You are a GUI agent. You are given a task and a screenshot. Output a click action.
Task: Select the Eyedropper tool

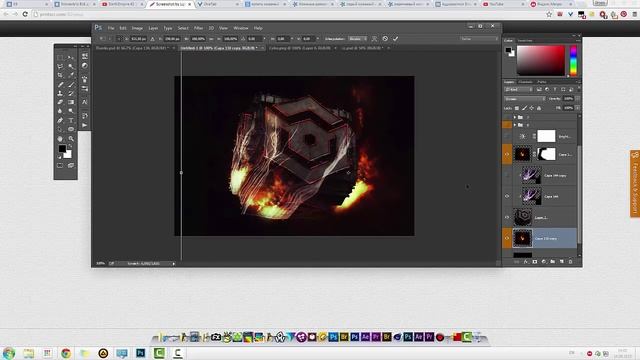pos(71,76)
